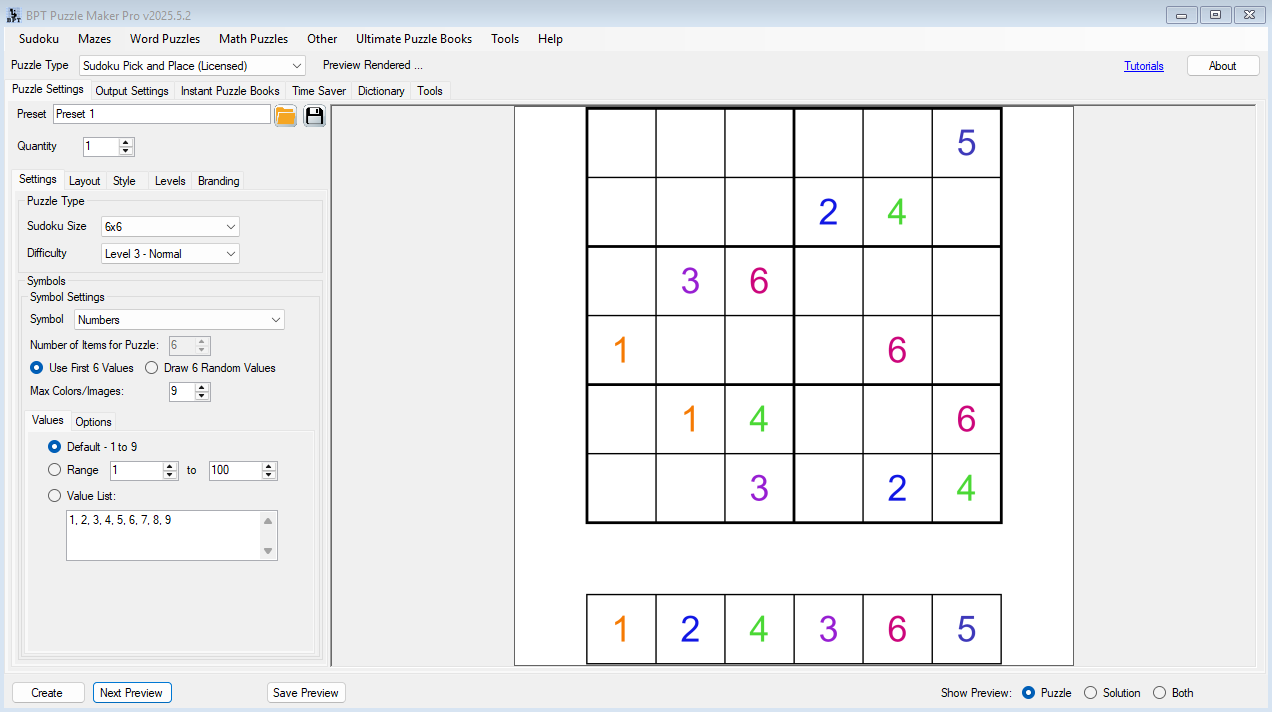Open the Tutorials link
Viewport: 1272px width, 712px height.
click(1143, 64)
